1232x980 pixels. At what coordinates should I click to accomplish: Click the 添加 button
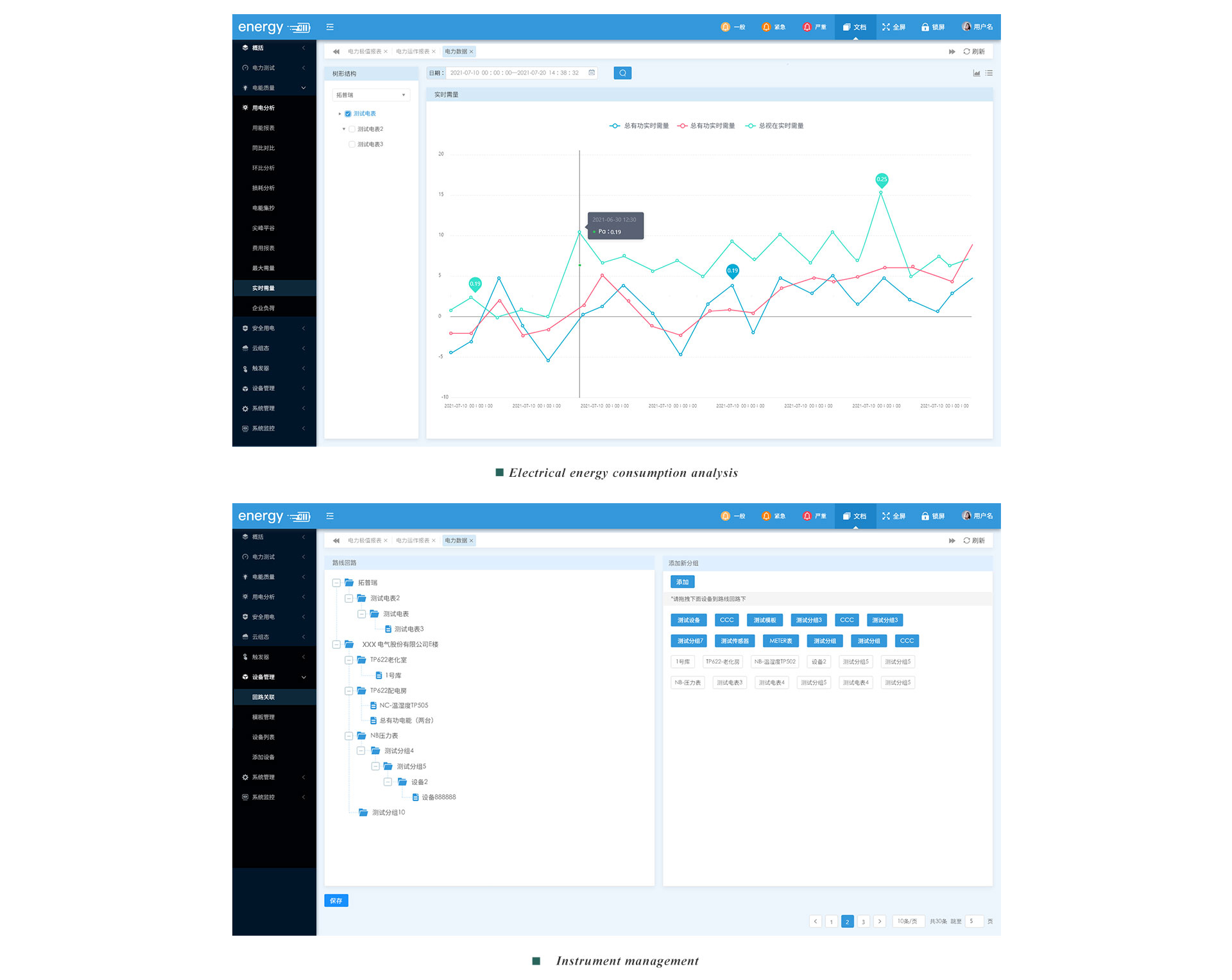point(682,582)
